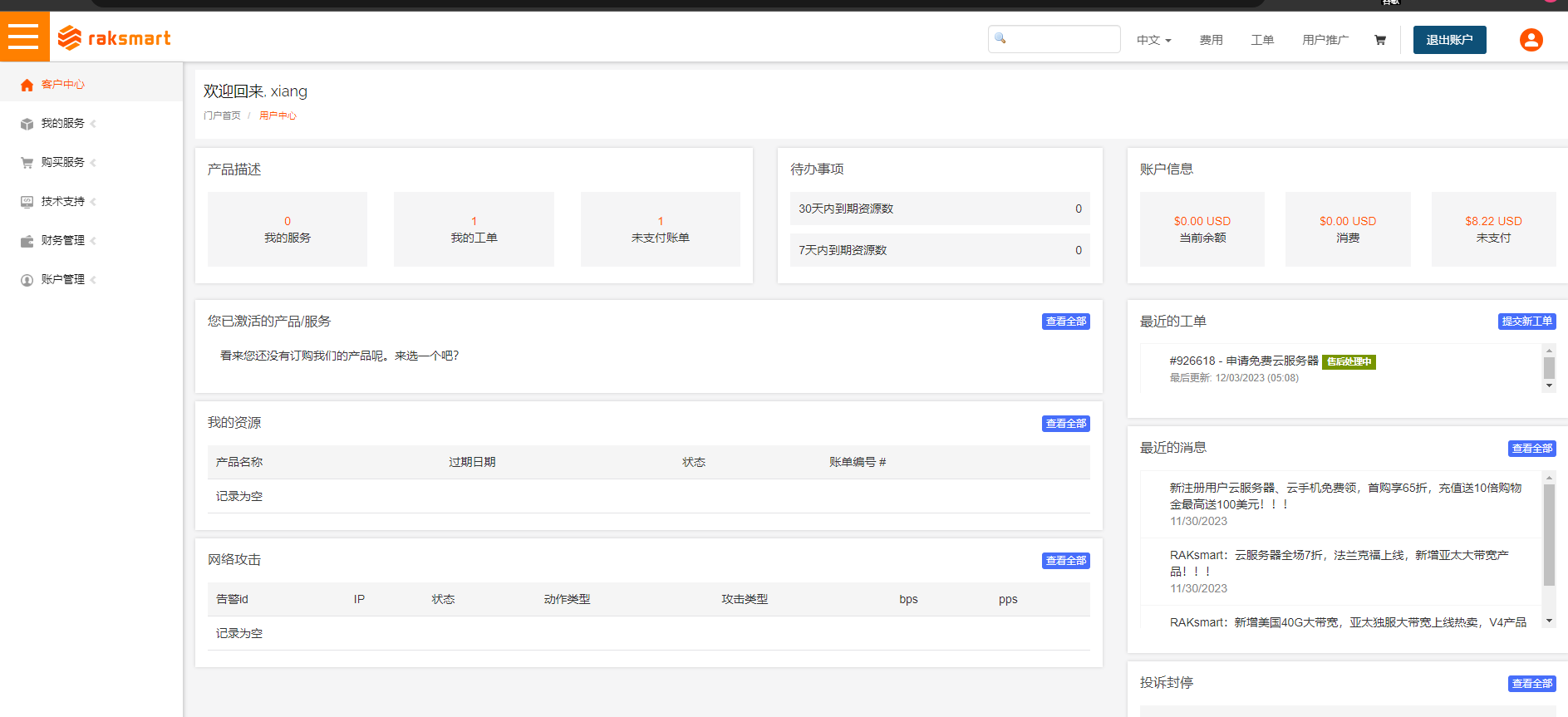Click the home icon for 客户中心
The height and width of the screenshot is (717, 1568).
[27, 85]
